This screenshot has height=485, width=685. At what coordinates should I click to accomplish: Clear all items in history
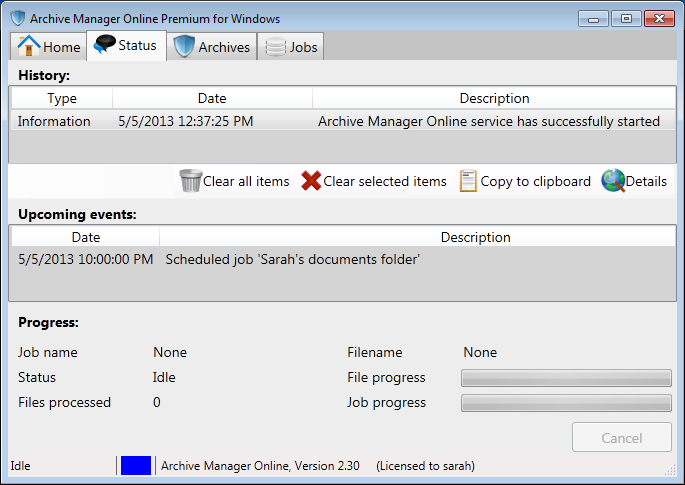click(235, 181)
